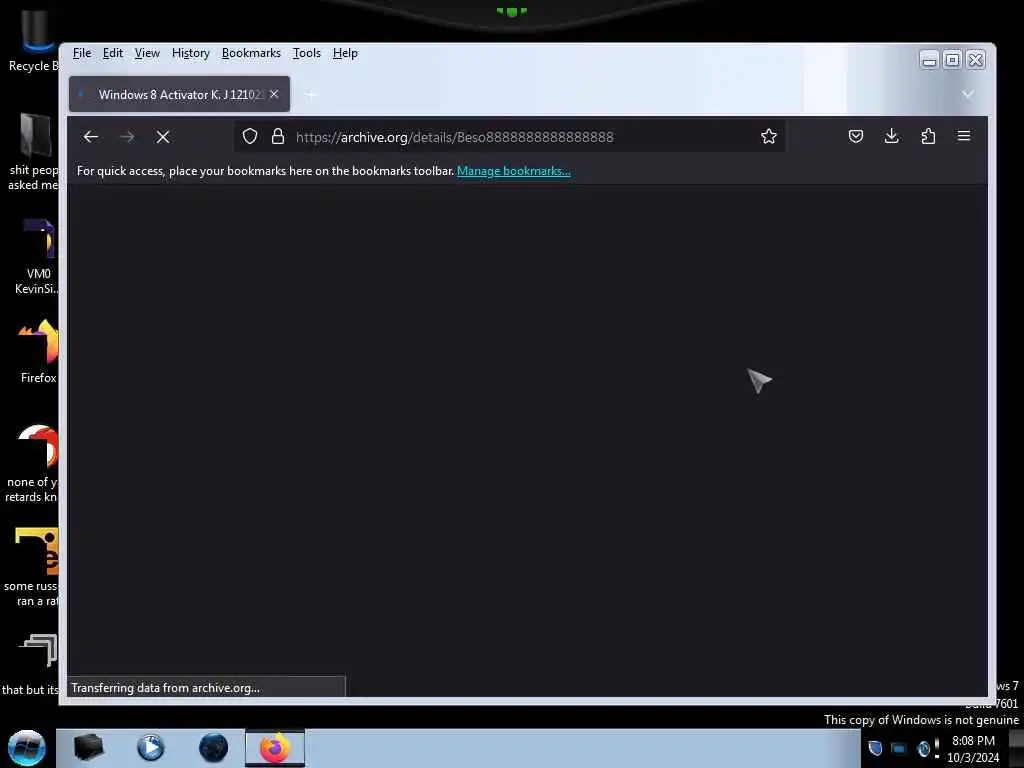Open the black folder taskbar icon
This screenshot has height=768, width=1024.
[x=88, y=748]
